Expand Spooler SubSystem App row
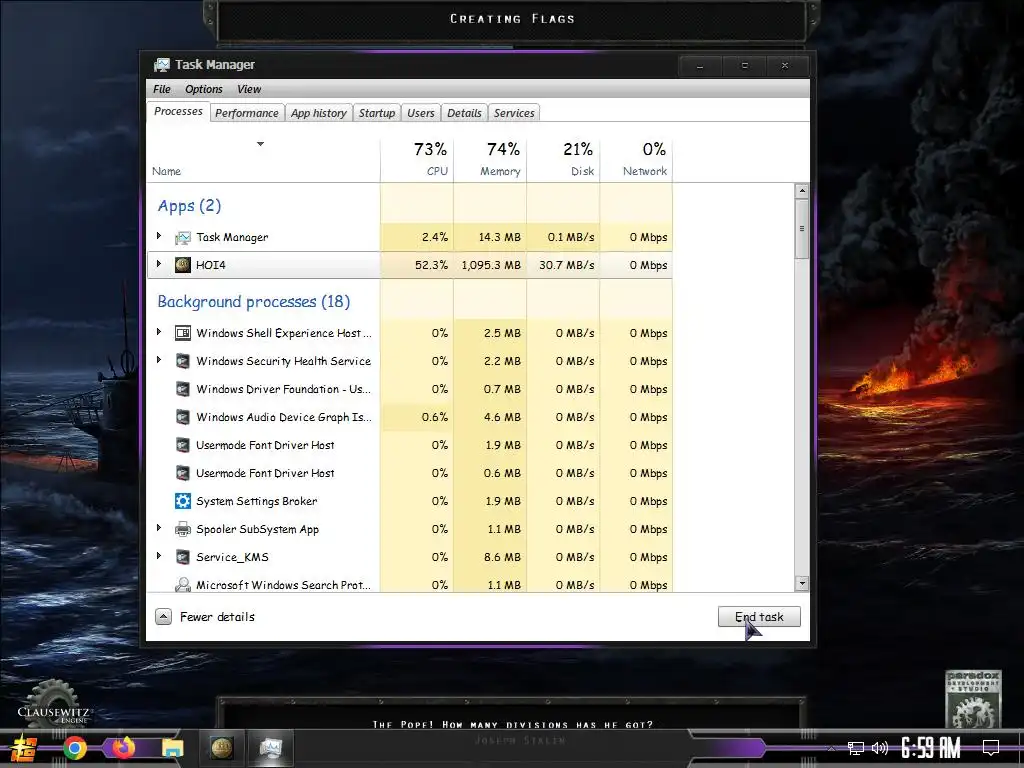Viewport: 1024px width, 768px height. point(159,528)
